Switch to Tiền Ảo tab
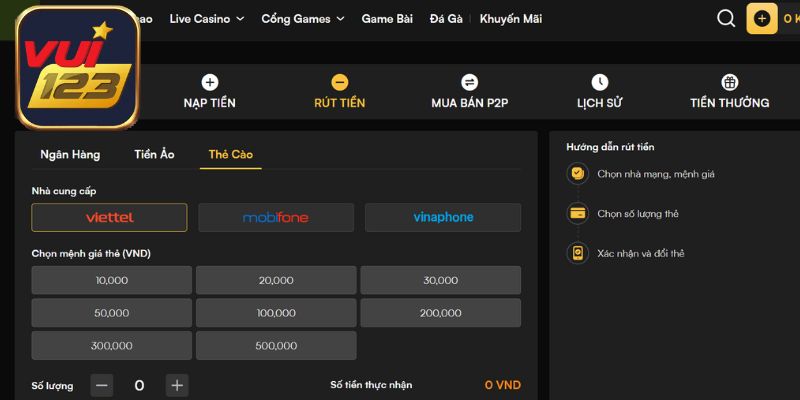The image size is (800, 400). pyautogui.click(x=154, y=154)
